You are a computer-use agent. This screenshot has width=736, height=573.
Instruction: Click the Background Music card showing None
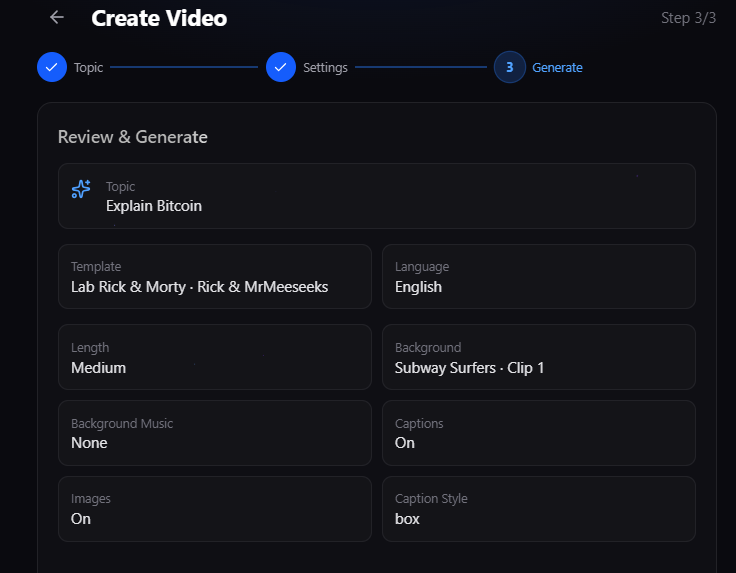point(215,433)
